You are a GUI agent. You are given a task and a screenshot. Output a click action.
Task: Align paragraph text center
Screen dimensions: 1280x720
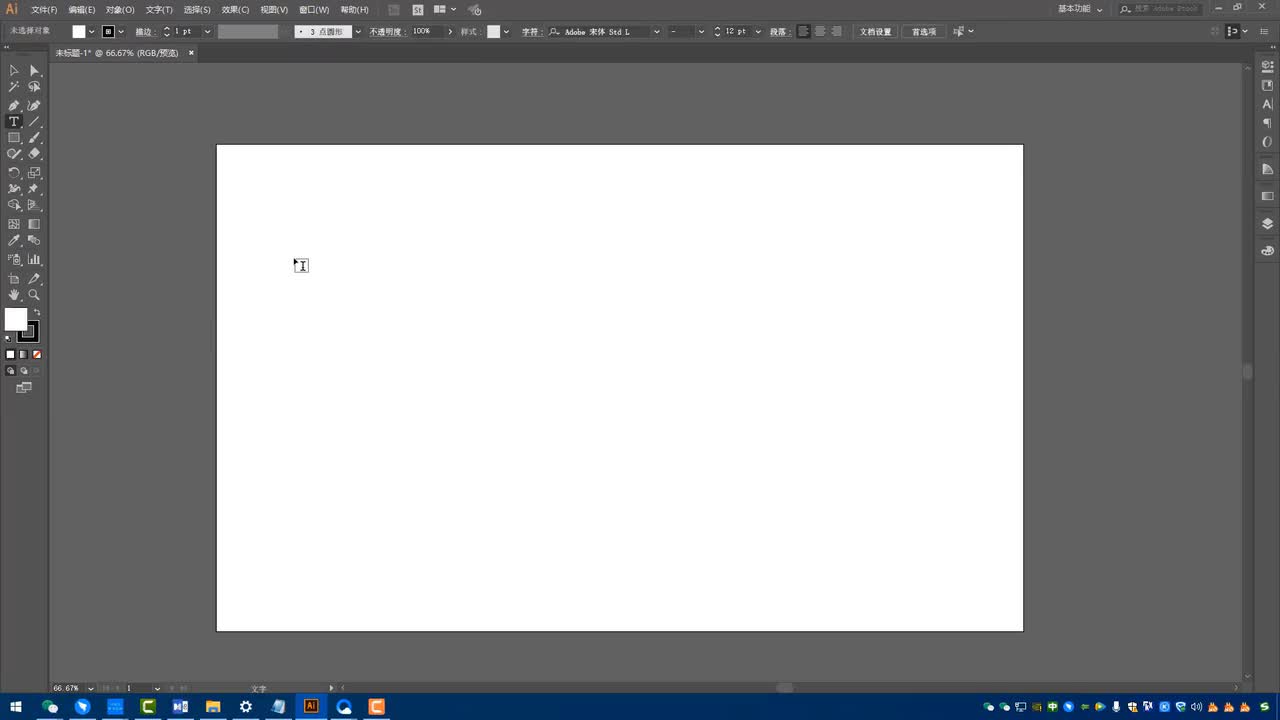[x=820, y=32]
